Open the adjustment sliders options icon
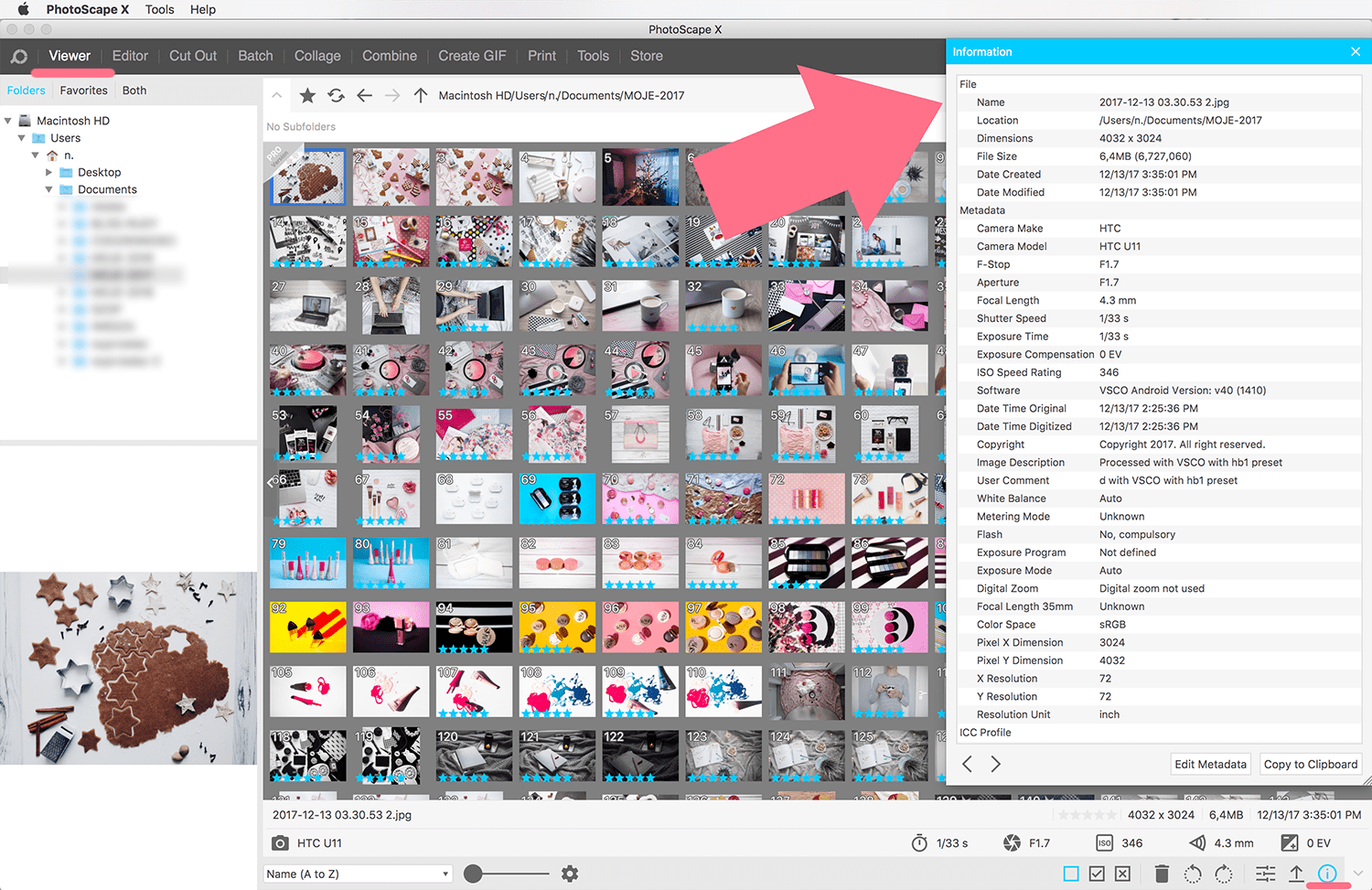1372x890 pixels. pos(1266,874)
